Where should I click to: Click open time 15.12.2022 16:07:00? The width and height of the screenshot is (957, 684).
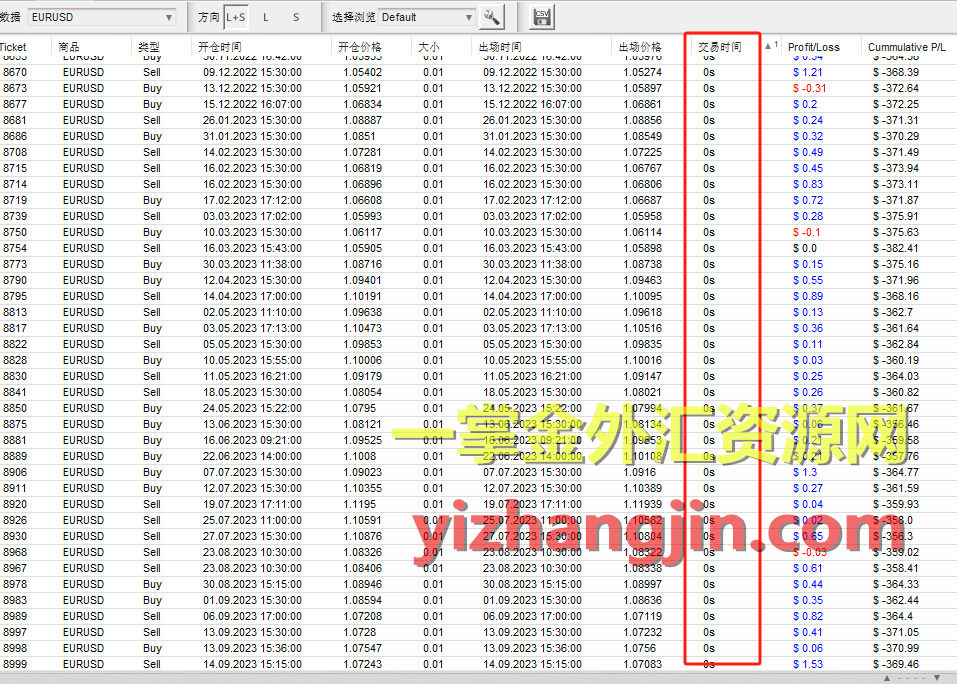tap(252, 104)
